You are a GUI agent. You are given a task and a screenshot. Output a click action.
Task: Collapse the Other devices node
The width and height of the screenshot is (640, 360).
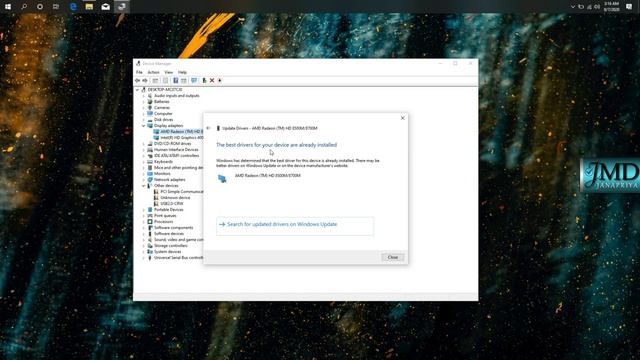tap(144, 186)
